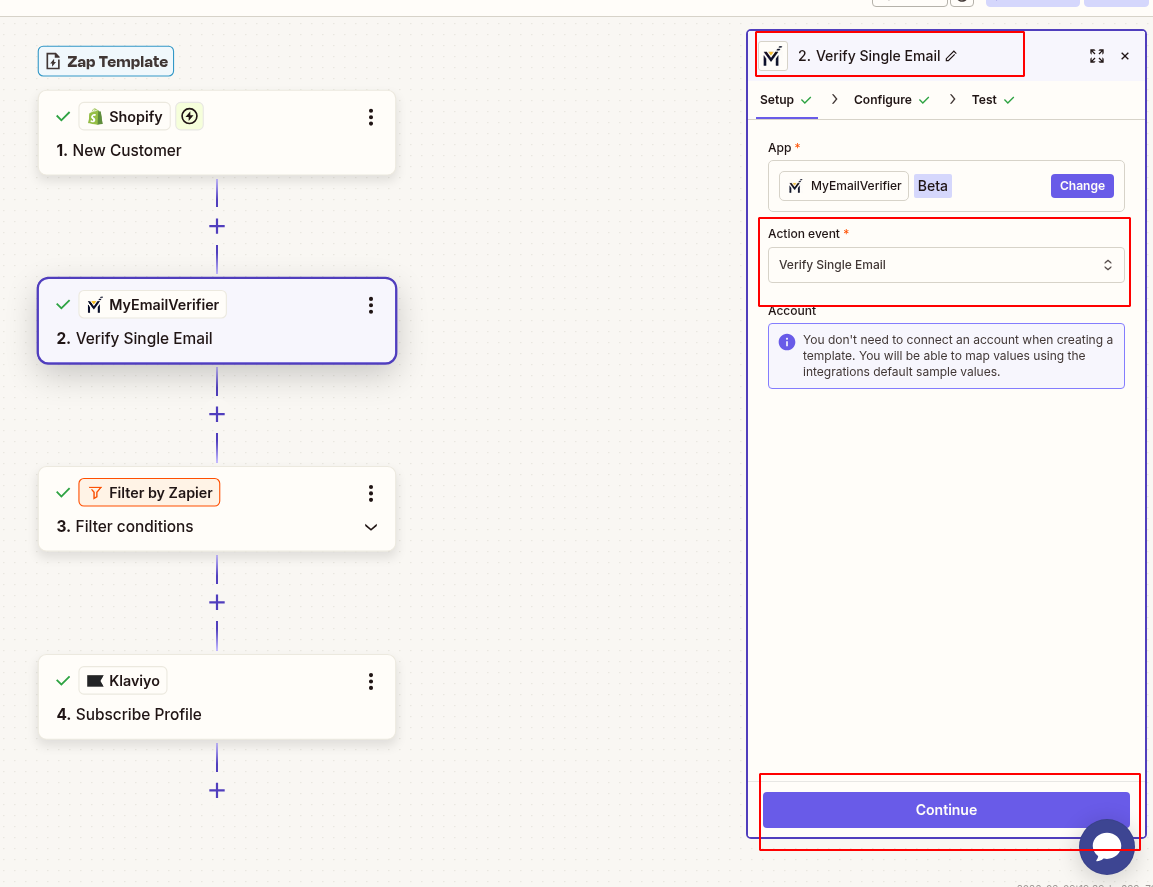Add a step using the plus icon below Klaviyo

217,790
